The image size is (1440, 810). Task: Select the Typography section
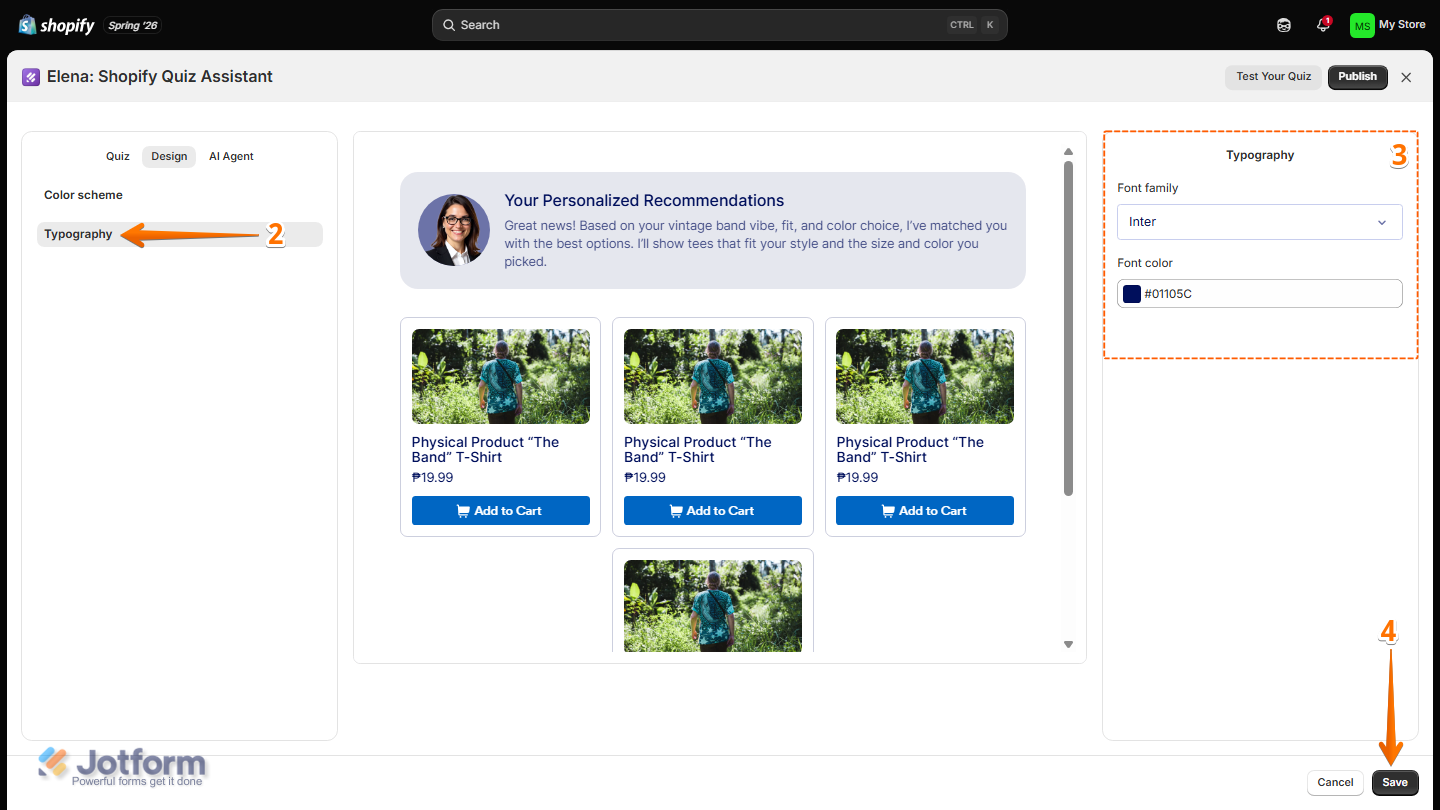[180, 234]
